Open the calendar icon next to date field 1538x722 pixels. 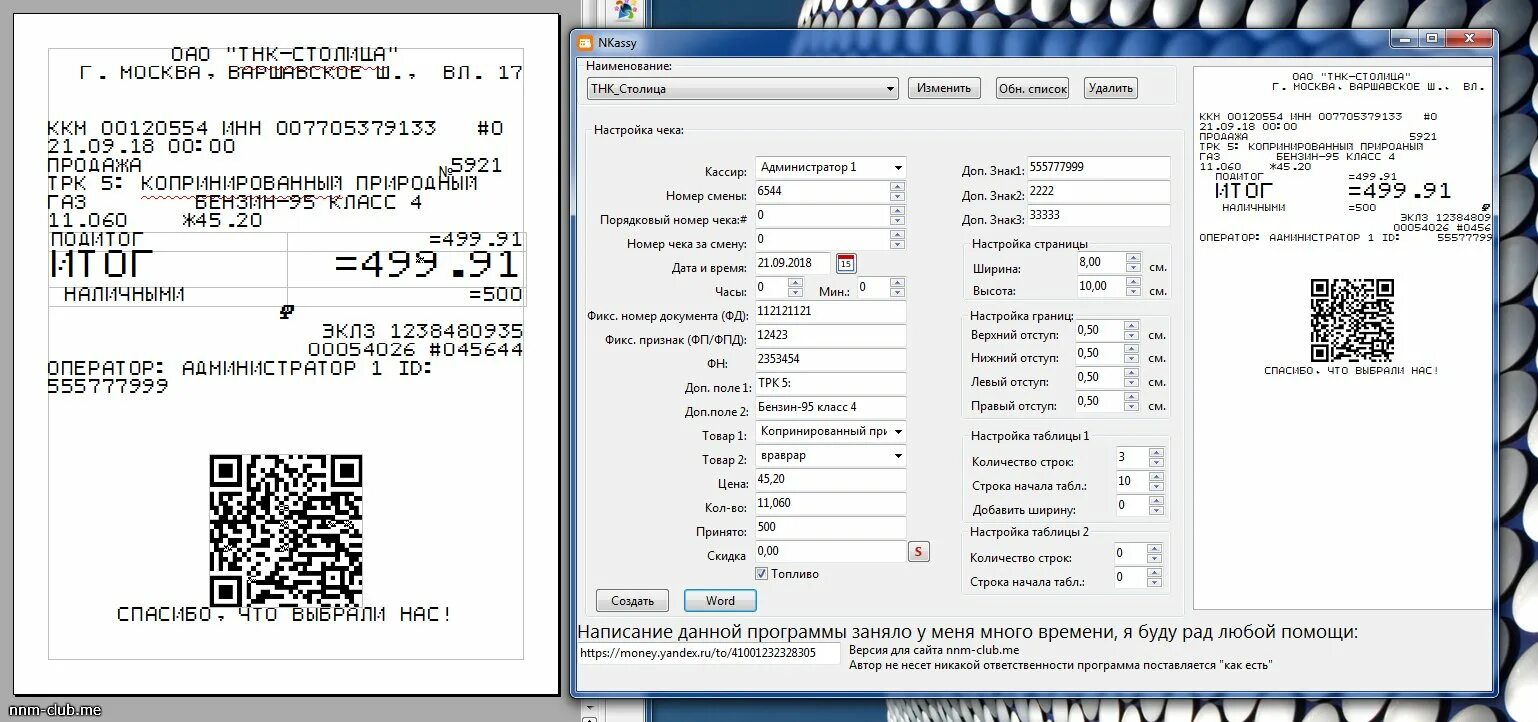point(846,264)
